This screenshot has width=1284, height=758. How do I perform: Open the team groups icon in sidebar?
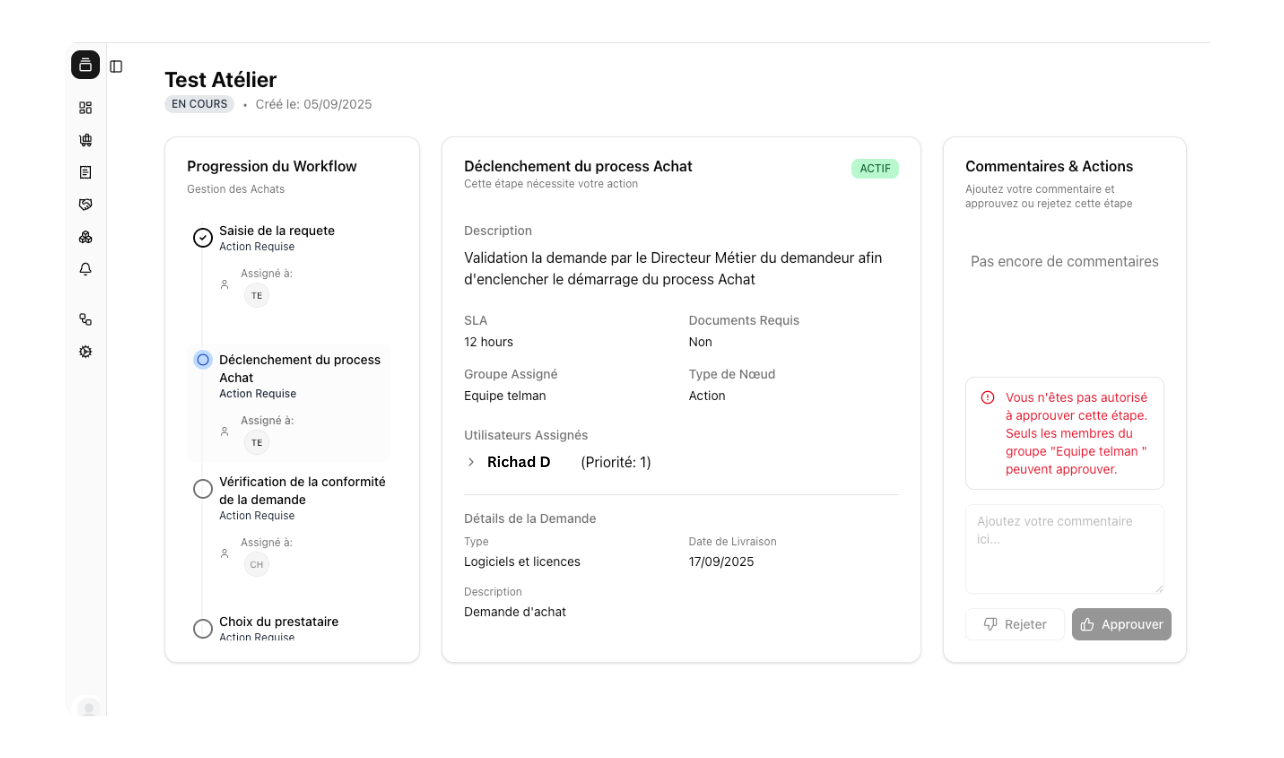(85, 236)
